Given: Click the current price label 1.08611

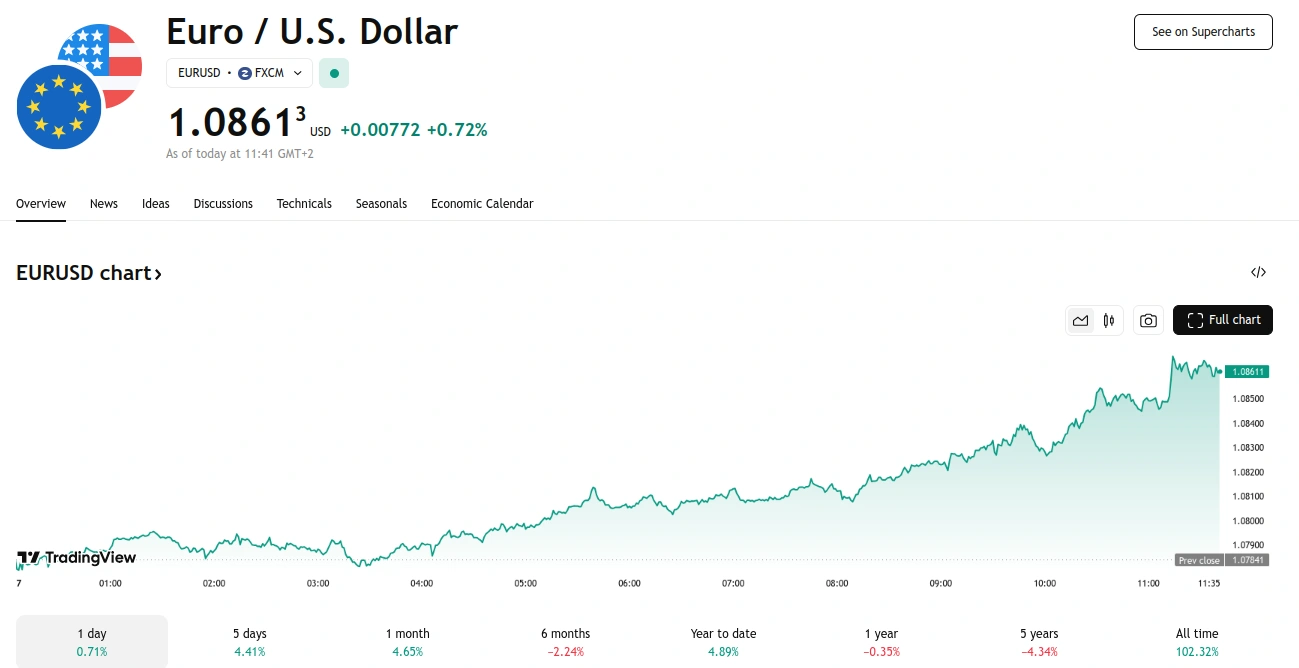Looking at the screenshot, I should point(1246,371).
